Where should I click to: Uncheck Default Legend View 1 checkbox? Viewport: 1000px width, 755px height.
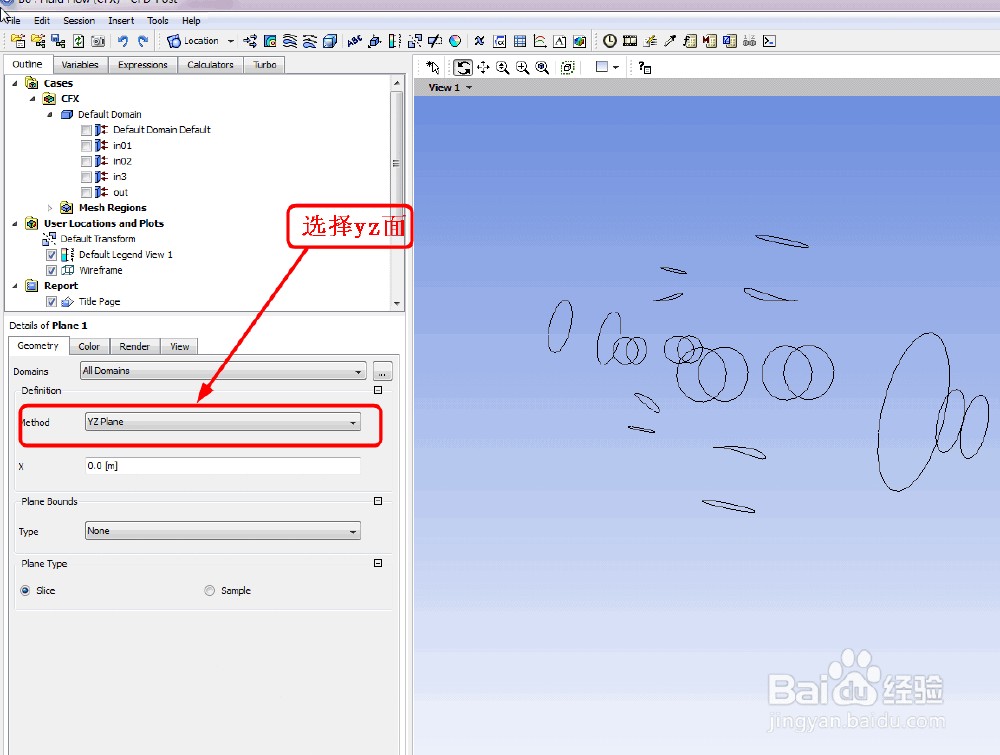[x=52, y=255]
